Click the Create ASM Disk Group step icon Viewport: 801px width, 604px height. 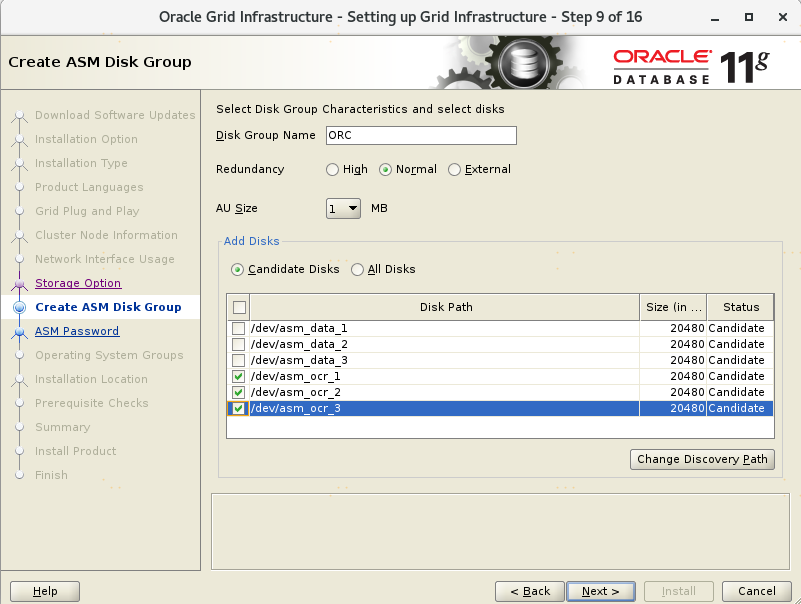19,308
